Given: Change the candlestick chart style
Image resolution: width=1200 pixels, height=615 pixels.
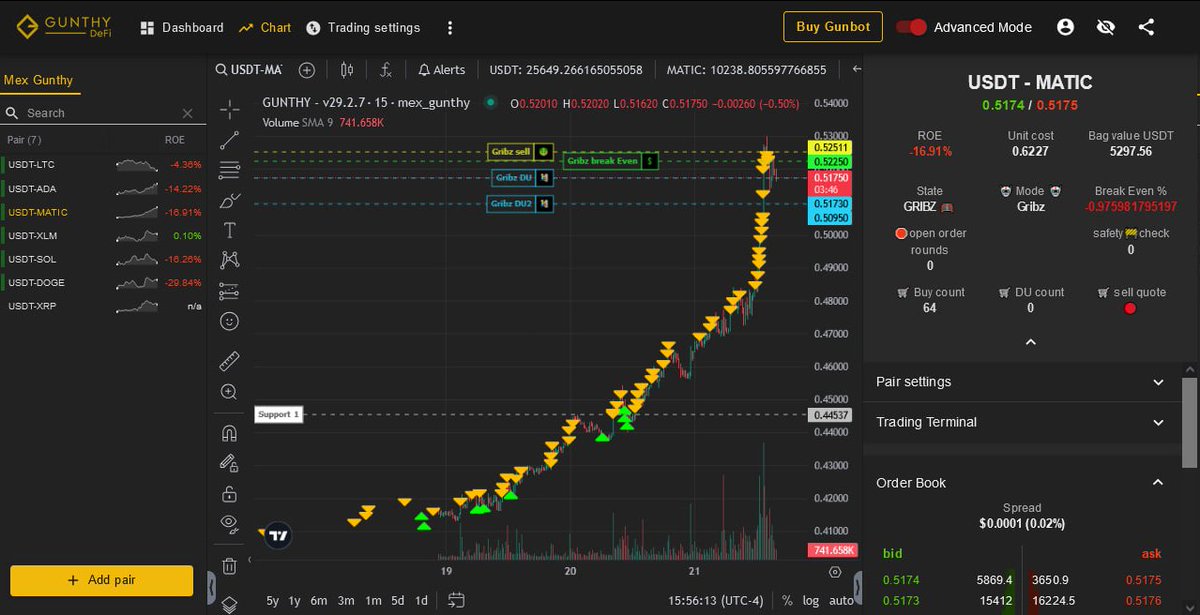Looking at the screenshot, I should coord(347,69).
